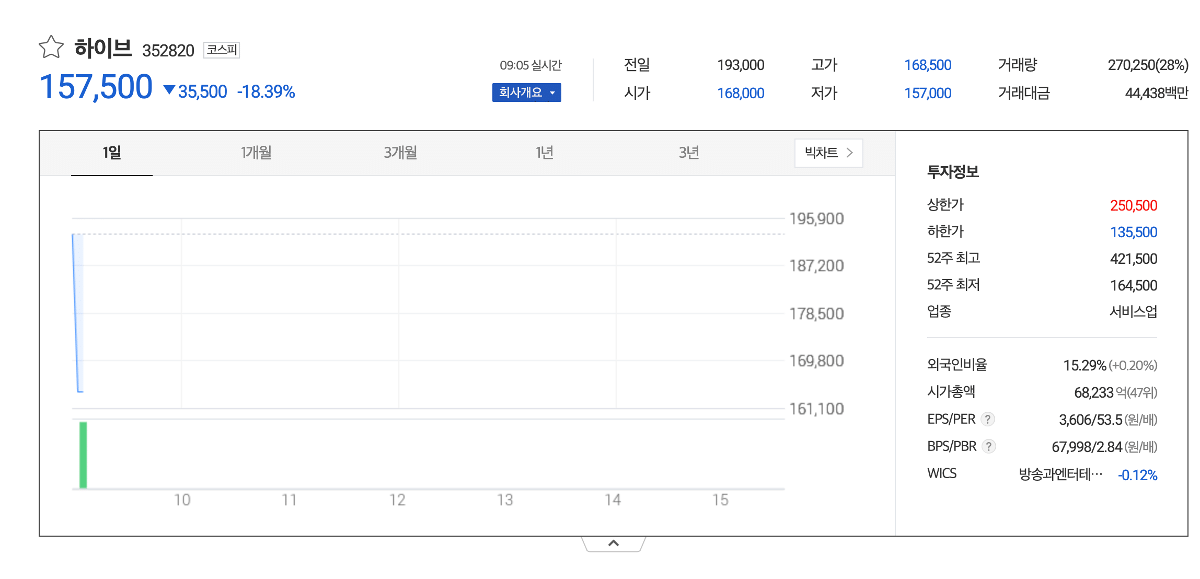
Task: Open the 회사개요 dropdown
Action: click(x=526, y=93)
